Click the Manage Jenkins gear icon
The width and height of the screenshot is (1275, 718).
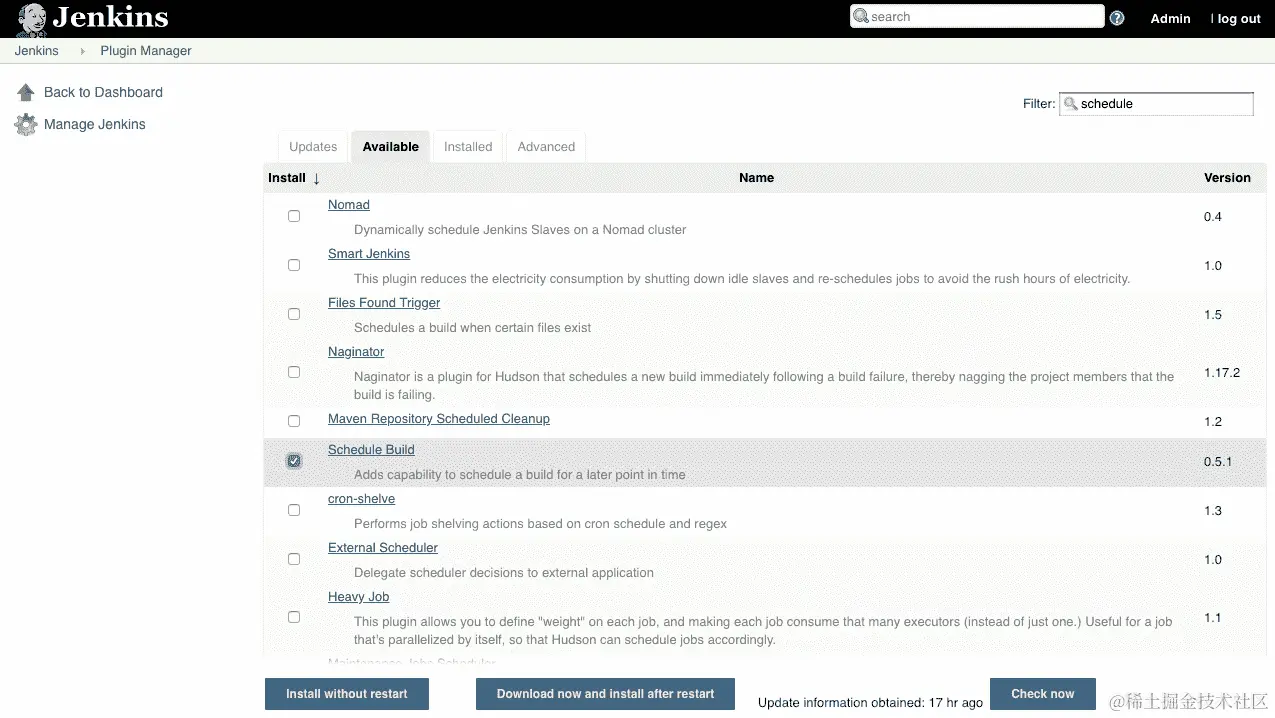26,125
